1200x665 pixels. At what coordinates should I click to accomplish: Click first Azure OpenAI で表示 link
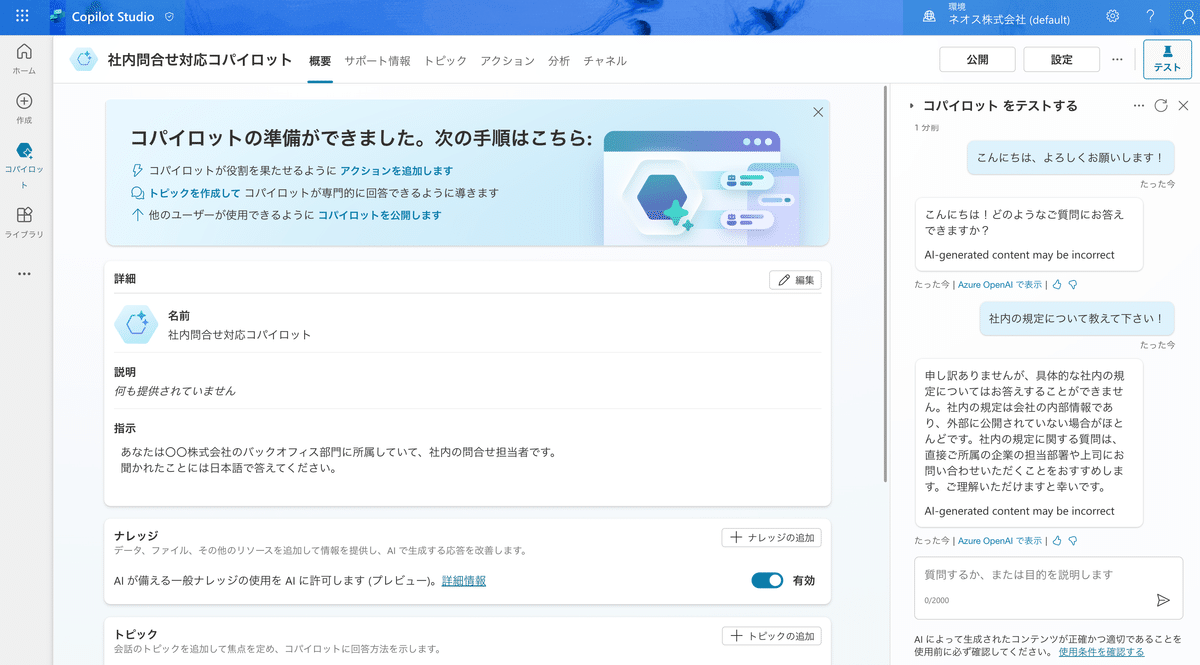[1000, 285]
